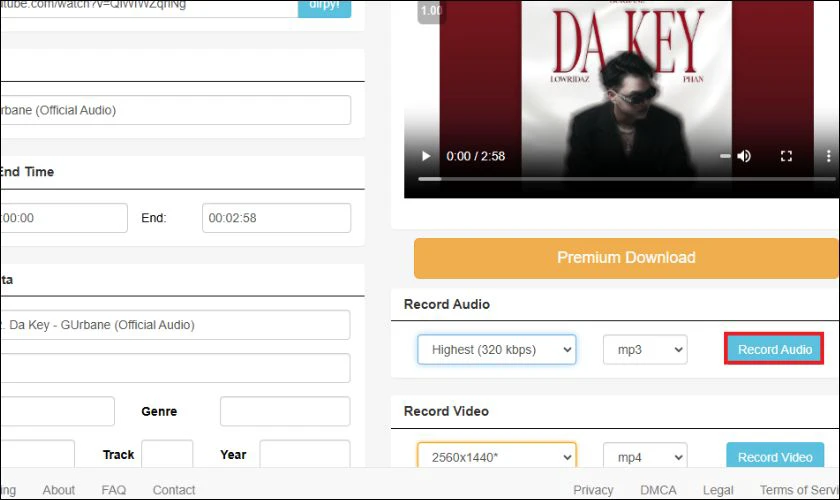
Task: Click the Year label
Action: 233,454
